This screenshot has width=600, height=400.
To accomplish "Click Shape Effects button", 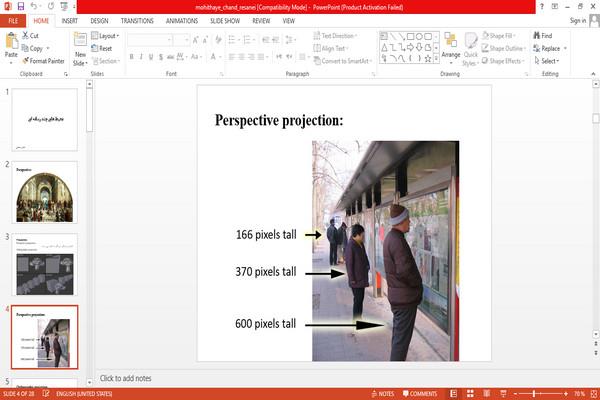I will tap(502, 61).
